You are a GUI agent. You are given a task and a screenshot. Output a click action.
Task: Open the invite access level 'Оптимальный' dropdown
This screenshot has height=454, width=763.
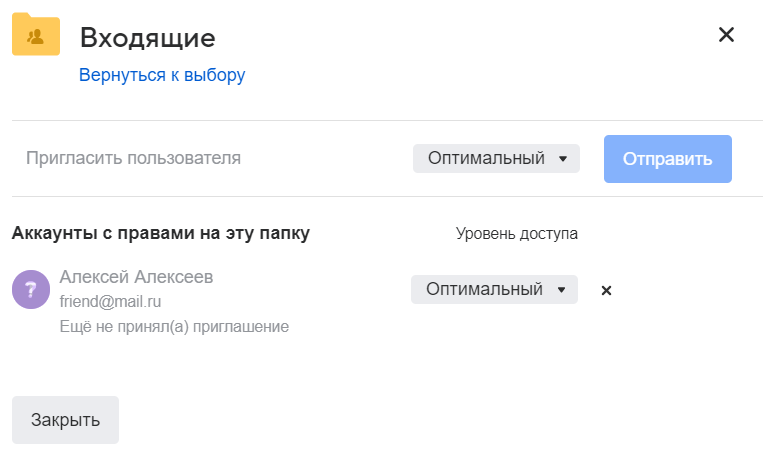point(496,159)
